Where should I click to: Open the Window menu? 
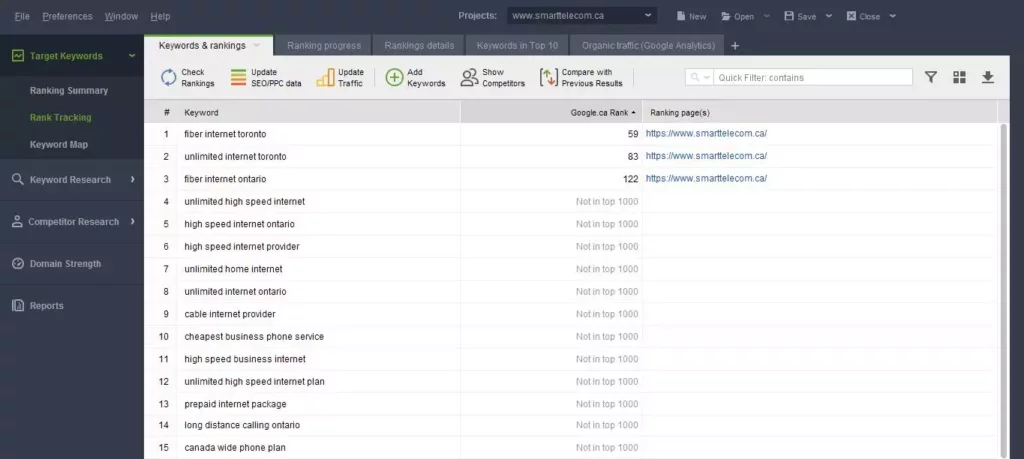[121, 16]
